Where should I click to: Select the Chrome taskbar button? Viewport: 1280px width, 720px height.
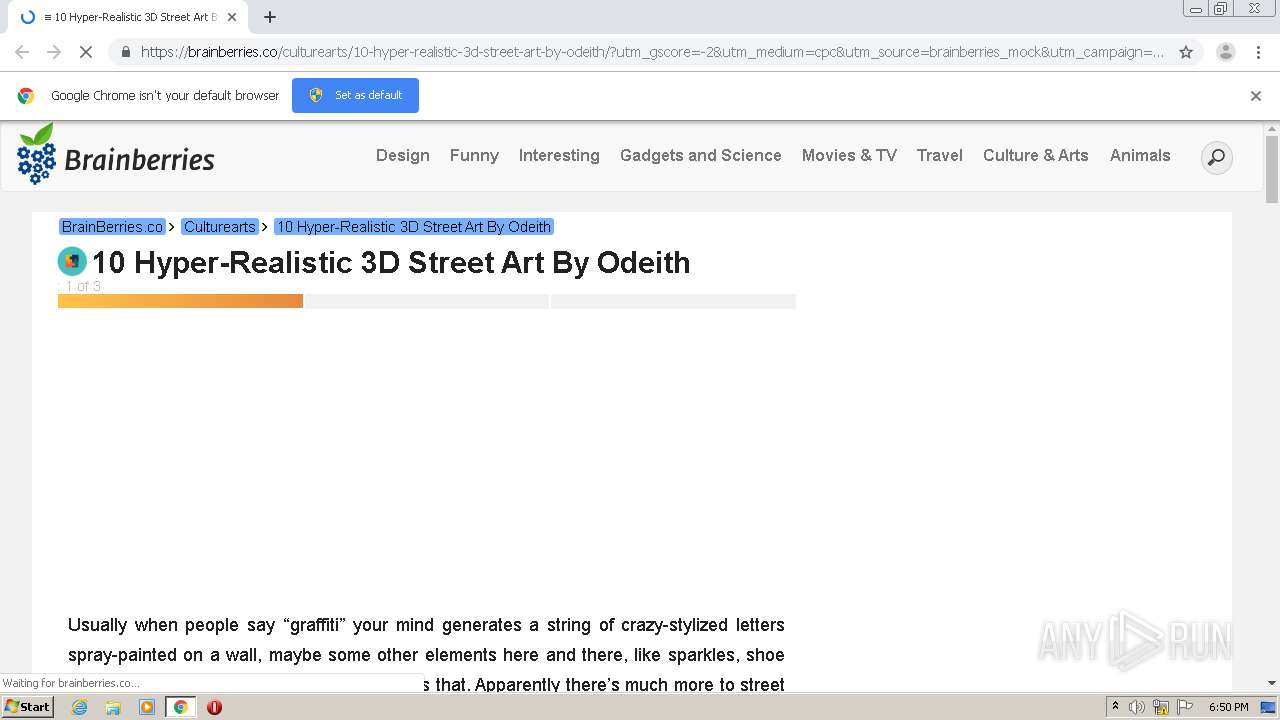(180, 707)
